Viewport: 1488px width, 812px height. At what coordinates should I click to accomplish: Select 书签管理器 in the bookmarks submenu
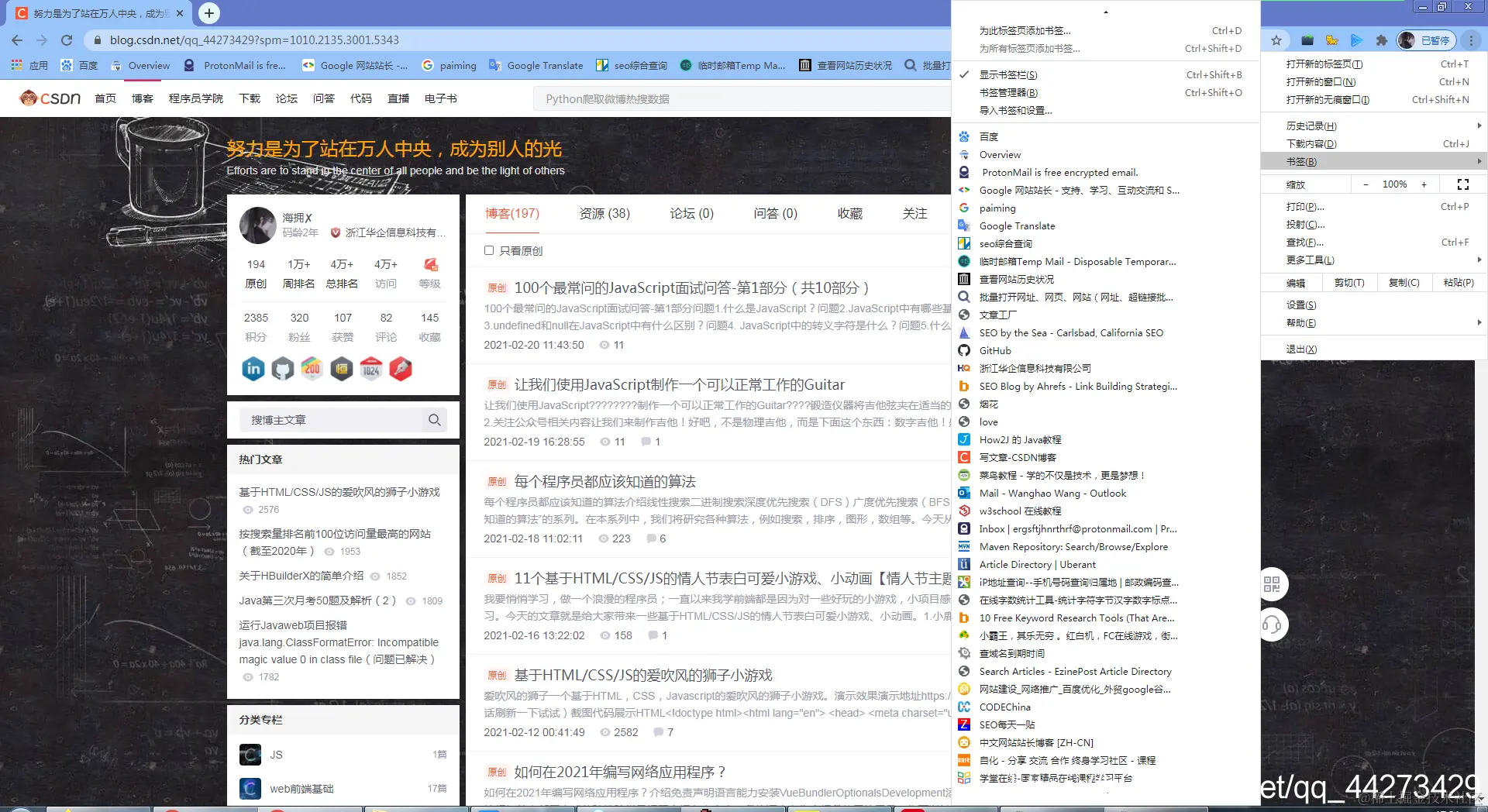(1106, 93)
